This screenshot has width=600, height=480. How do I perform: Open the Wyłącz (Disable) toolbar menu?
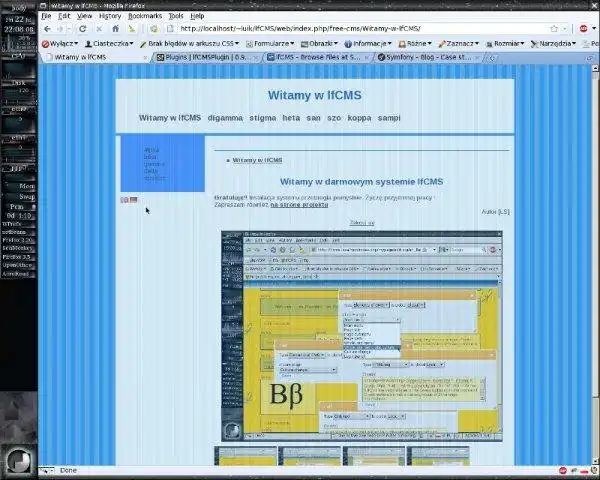coord(60,44)
